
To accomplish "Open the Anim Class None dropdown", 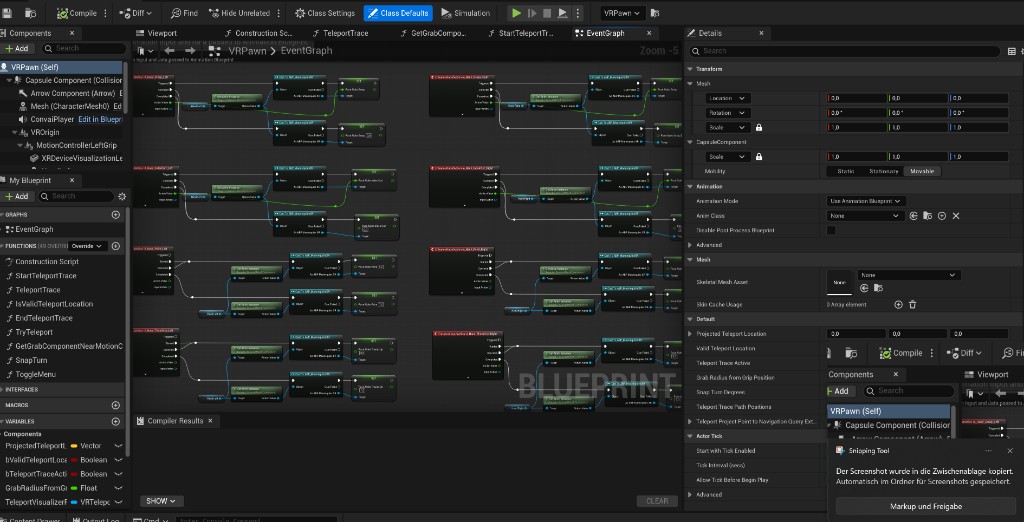I will (x=865, y=216).
